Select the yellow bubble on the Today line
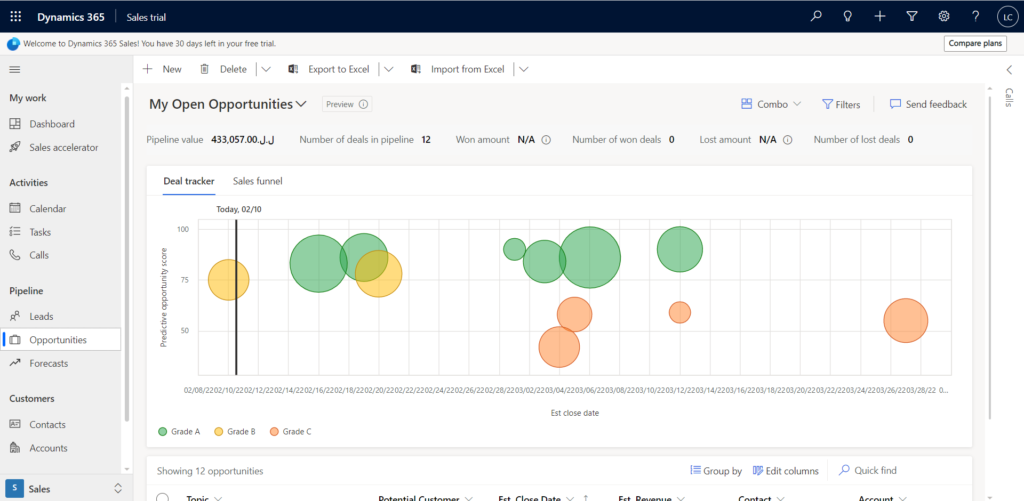Image resolution: width=1024 pixels, height=501 pixels. [x=228, y=280]
